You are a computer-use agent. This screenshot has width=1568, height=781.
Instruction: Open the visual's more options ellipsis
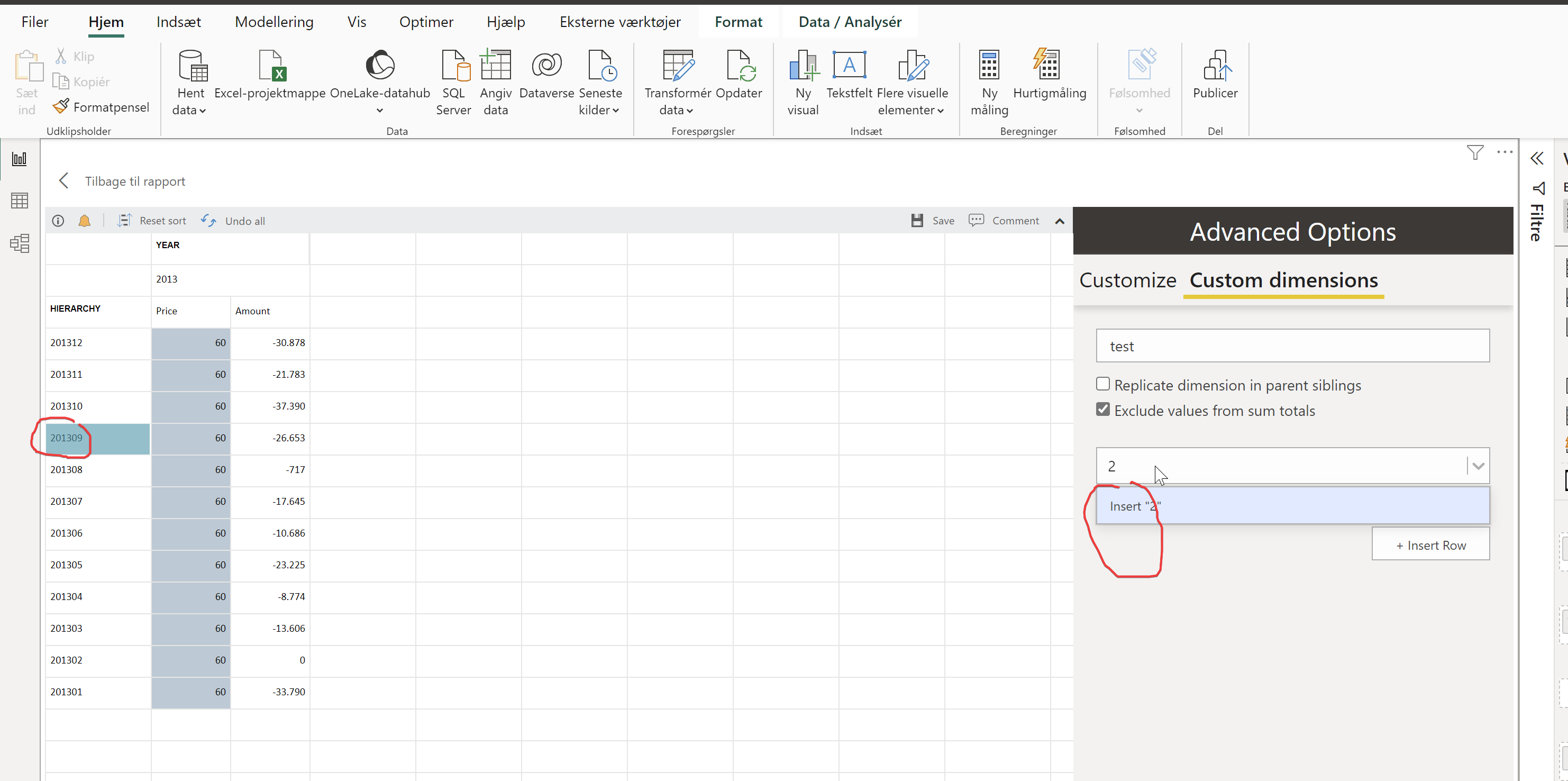tap(1505, 152)
